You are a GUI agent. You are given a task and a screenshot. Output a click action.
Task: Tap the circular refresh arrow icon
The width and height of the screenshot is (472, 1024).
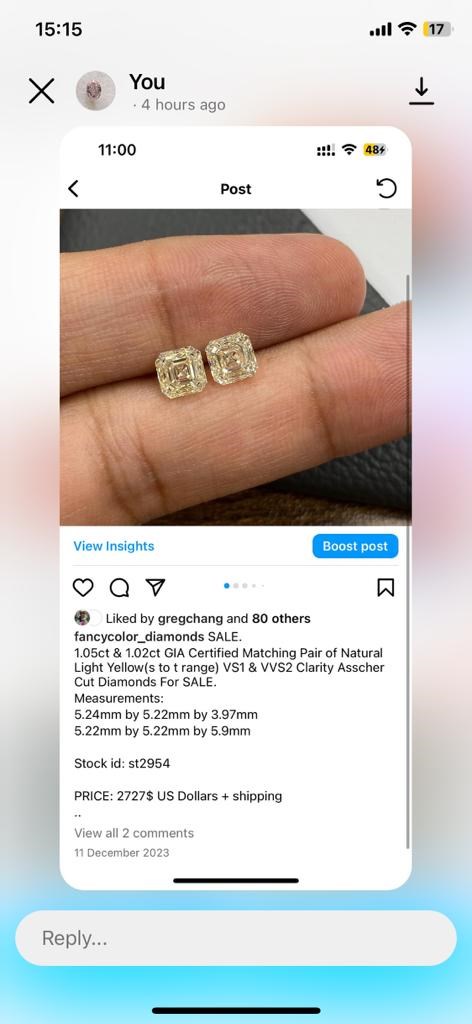[x=386, y=189]
